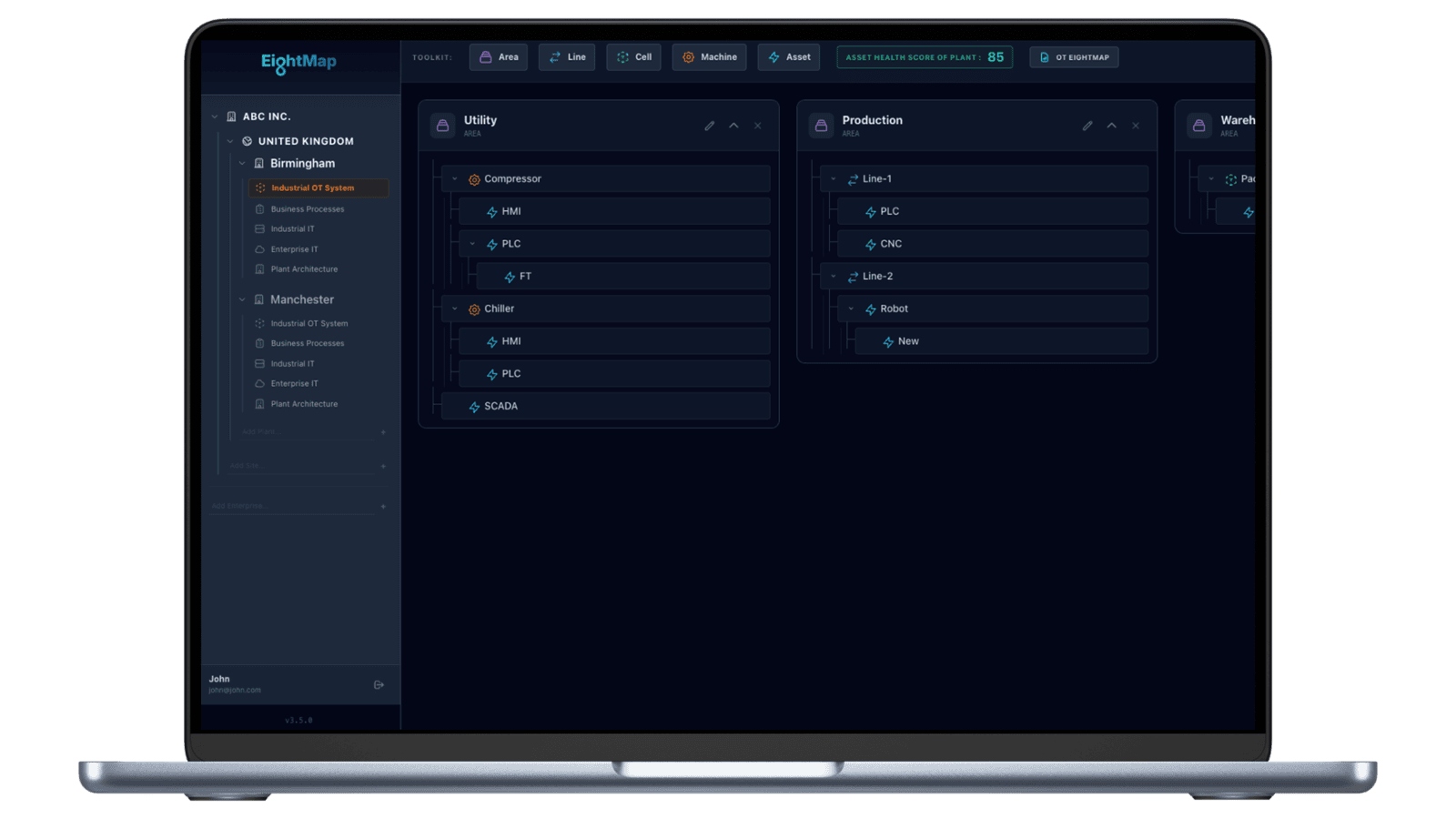This screenshot has height=819, width=1456.
Task: Click the Asset Health Score badge
Action: pos(924,57)
